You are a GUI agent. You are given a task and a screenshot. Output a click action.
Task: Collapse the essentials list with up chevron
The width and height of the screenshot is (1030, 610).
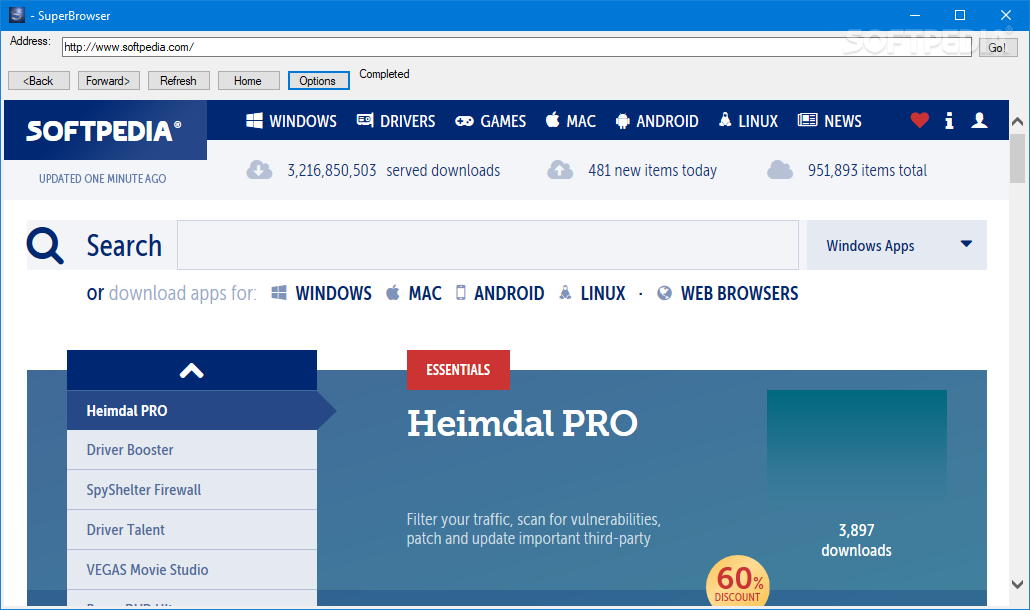[192, 370]
